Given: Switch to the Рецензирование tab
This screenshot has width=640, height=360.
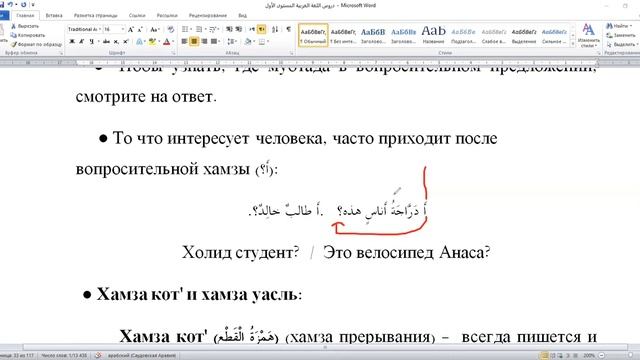Looking at the screenshot, I should point(208,15).
